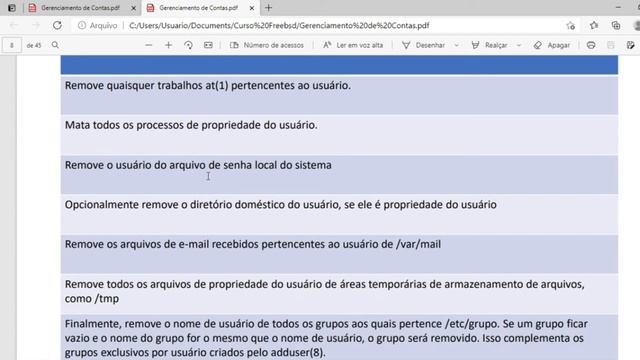Reload the PDF page
This screenshot has height=360, width=640.
pyautogui.click(x=57, y=25)
